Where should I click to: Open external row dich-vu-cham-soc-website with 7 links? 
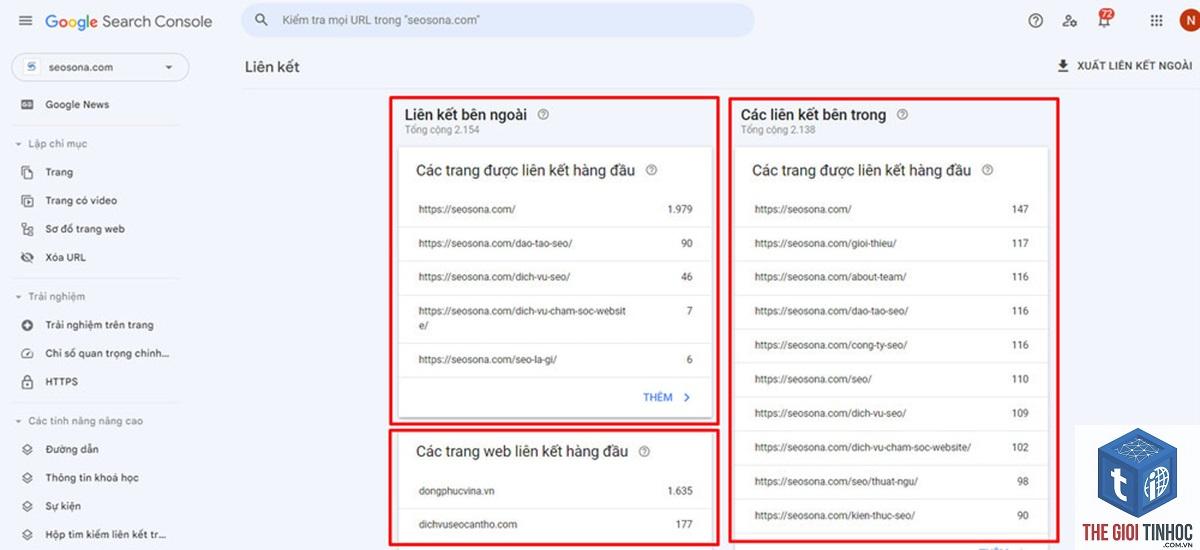pos(555,319)
